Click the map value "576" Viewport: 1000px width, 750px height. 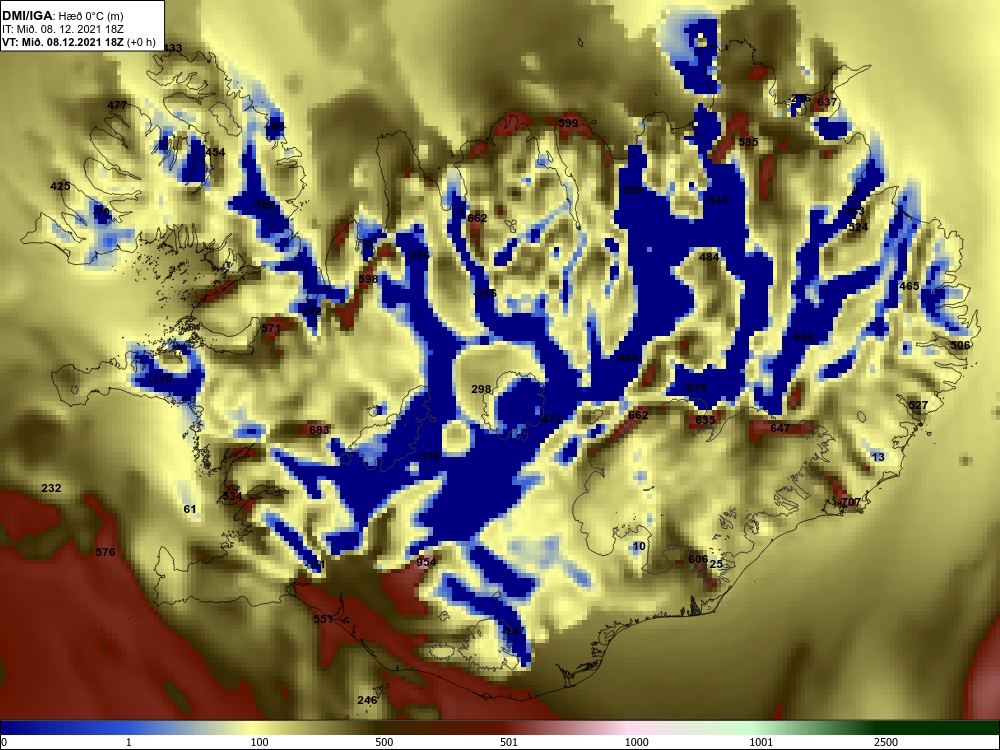[x=105, y=552]
